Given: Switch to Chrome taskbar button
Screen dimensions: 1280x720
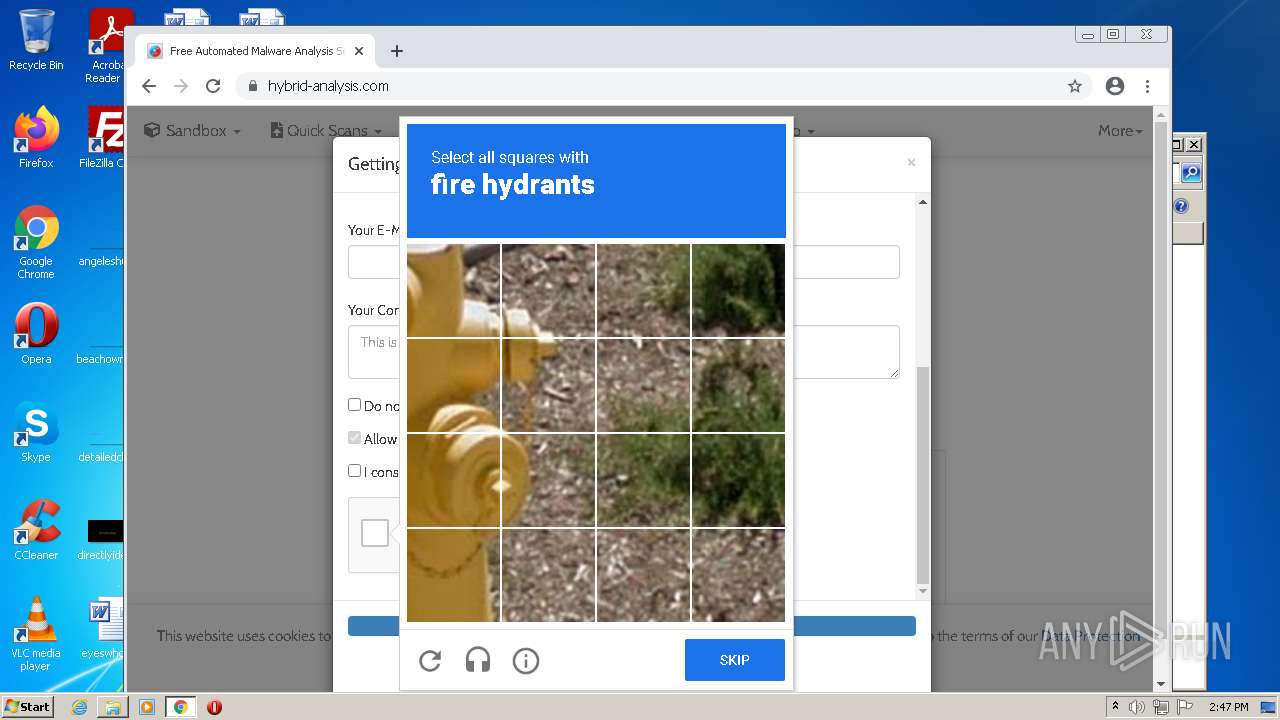Looking at the screenshot, I should coord(180,706).
